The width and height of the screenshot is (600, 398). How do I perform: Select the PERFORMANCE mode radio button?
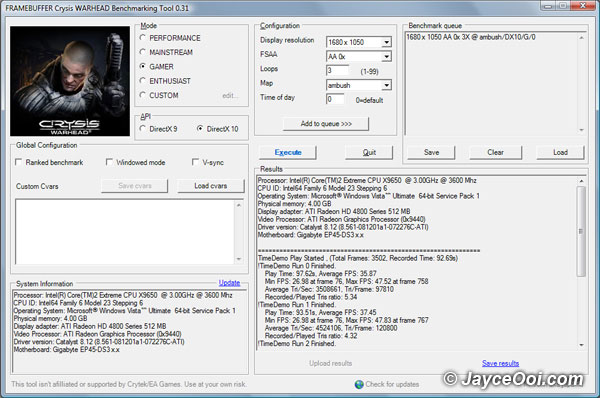tap(143, 38)
